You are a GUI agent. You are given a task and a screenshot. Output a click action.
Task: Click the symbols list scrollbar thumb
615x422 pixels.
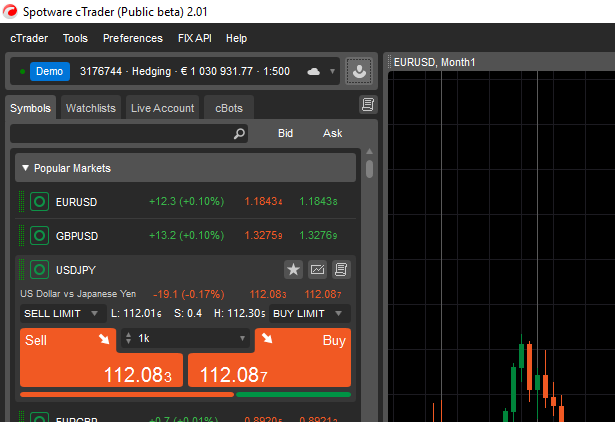click(369, 169)
